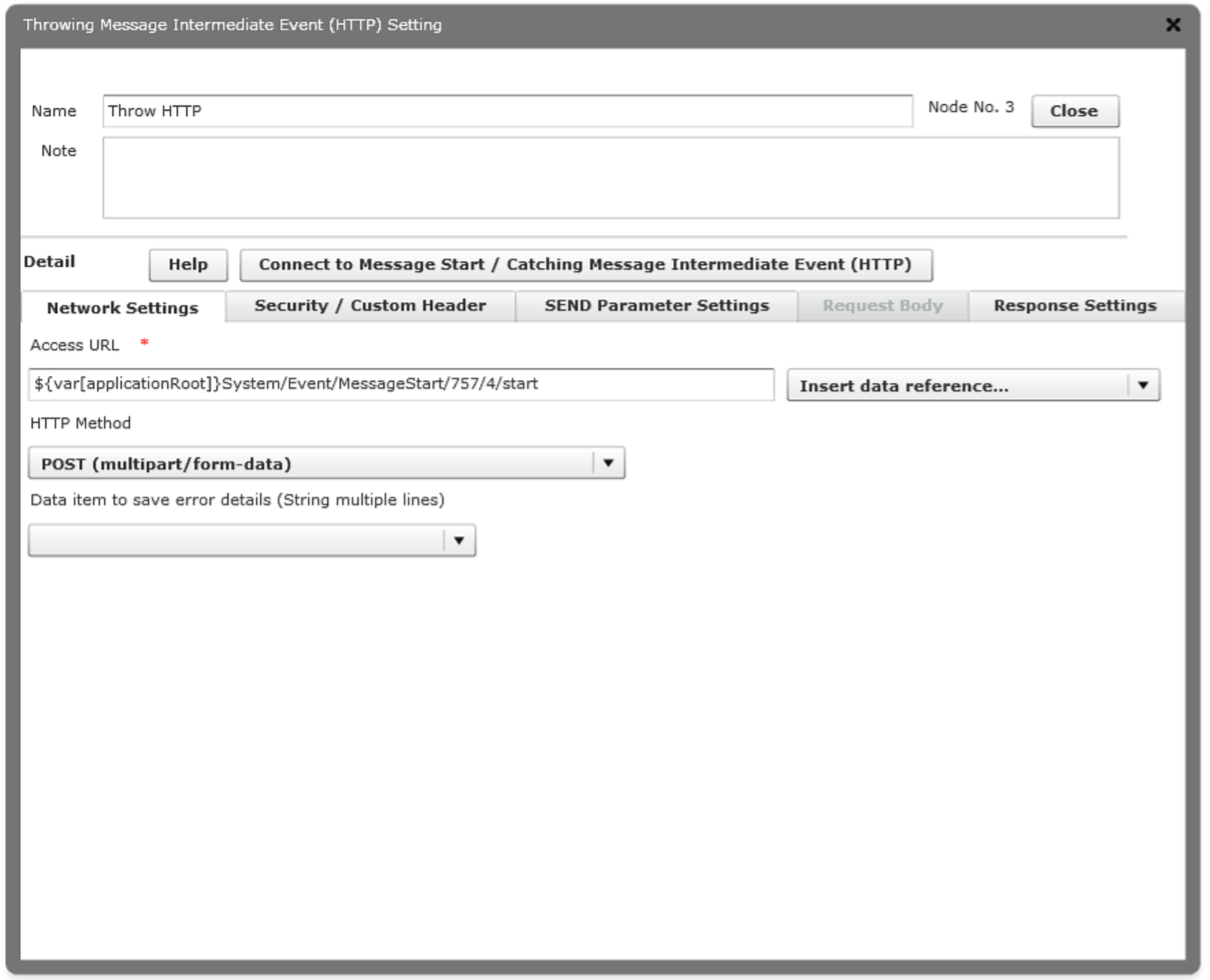Click inside the Name field showing Throw HTTP
Screen dimensions: 1210x980
[506, 111]
